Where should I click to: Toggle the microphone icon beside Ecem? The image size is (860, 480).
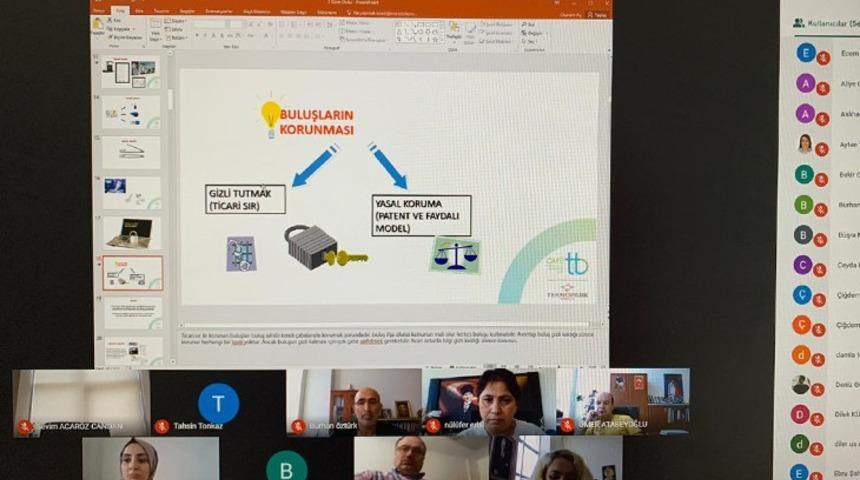(x=823, y=58)
